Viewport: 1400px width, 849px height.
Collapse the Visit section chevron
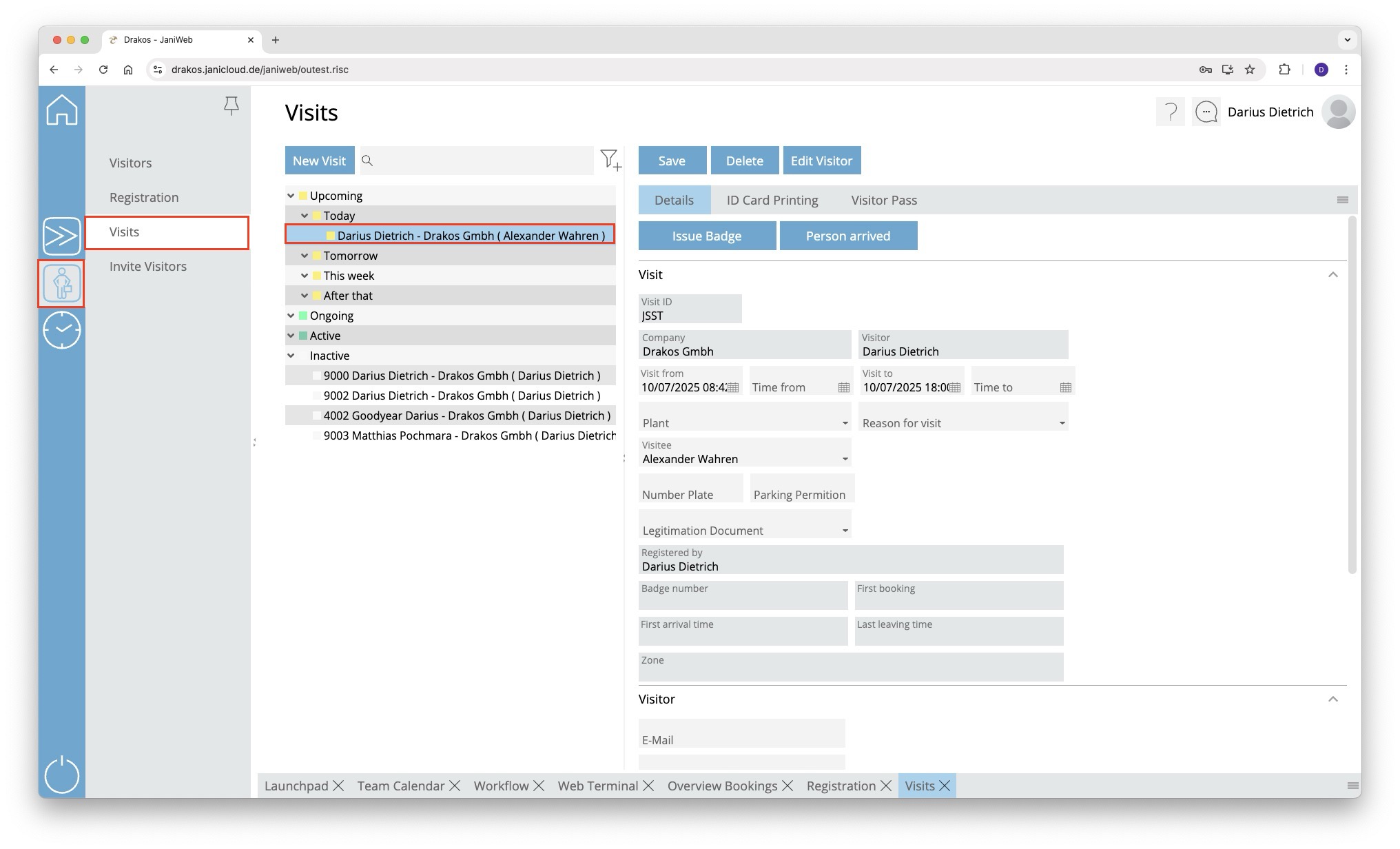[1332, 275]
